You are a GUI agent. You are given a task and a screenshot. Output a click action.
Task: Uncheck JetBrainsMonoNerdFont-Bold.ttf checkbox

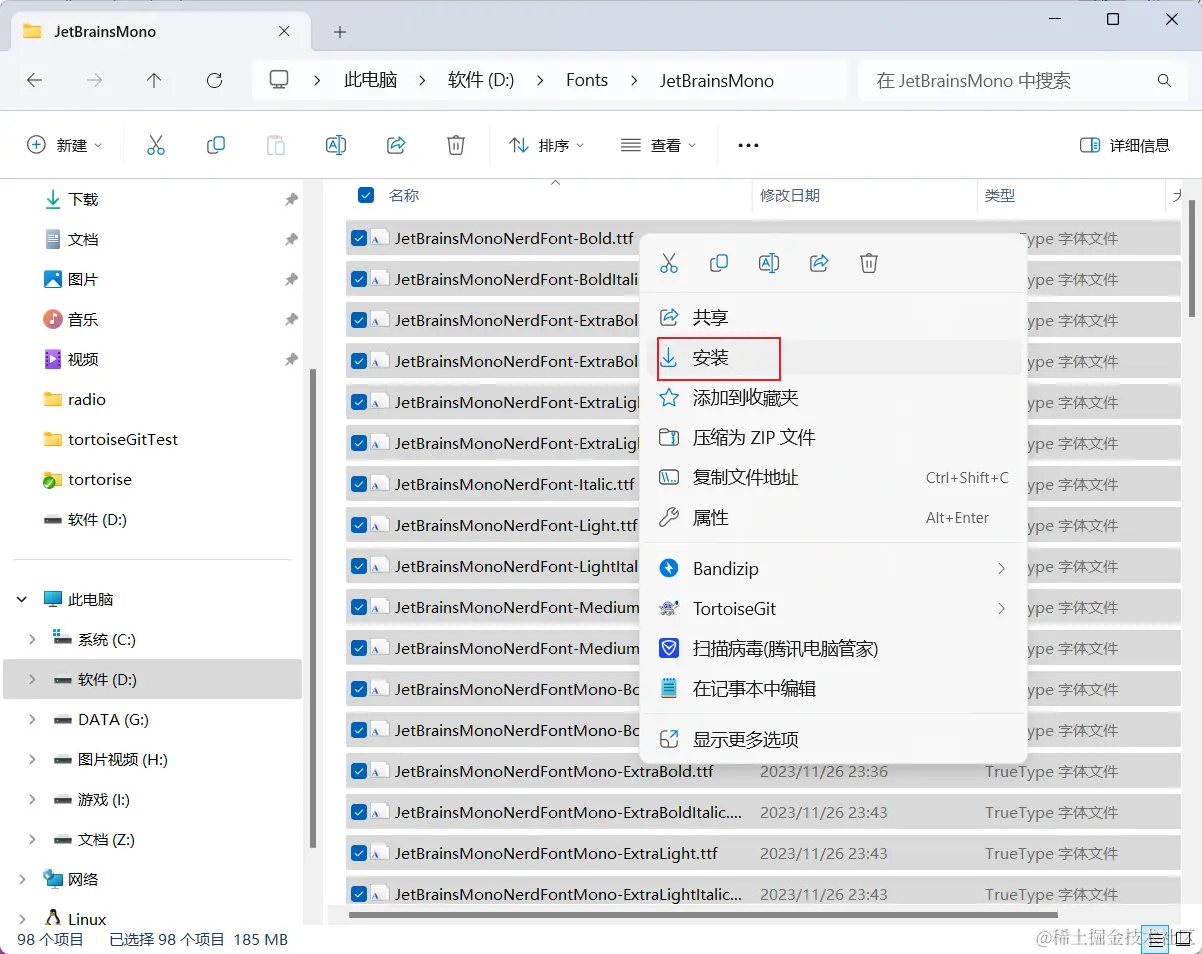(x=359, y=238)
